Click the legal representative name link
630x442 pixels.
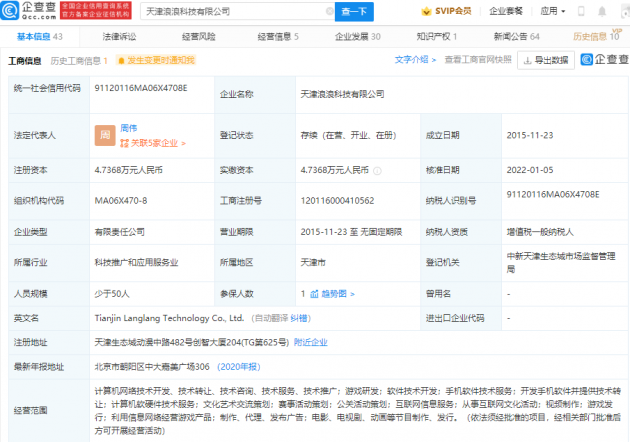pos(129,128)
